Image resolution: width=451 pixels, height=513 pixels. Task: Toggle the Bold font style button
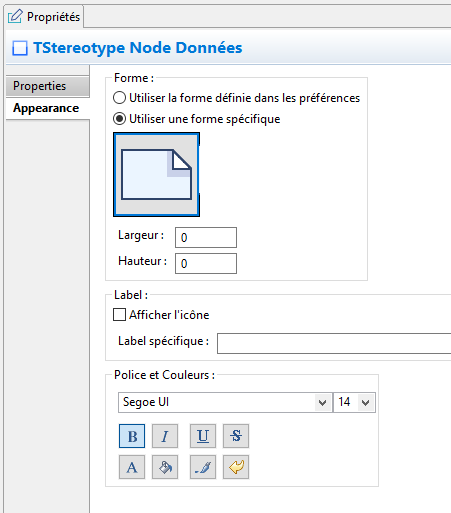tap(132, 436)
